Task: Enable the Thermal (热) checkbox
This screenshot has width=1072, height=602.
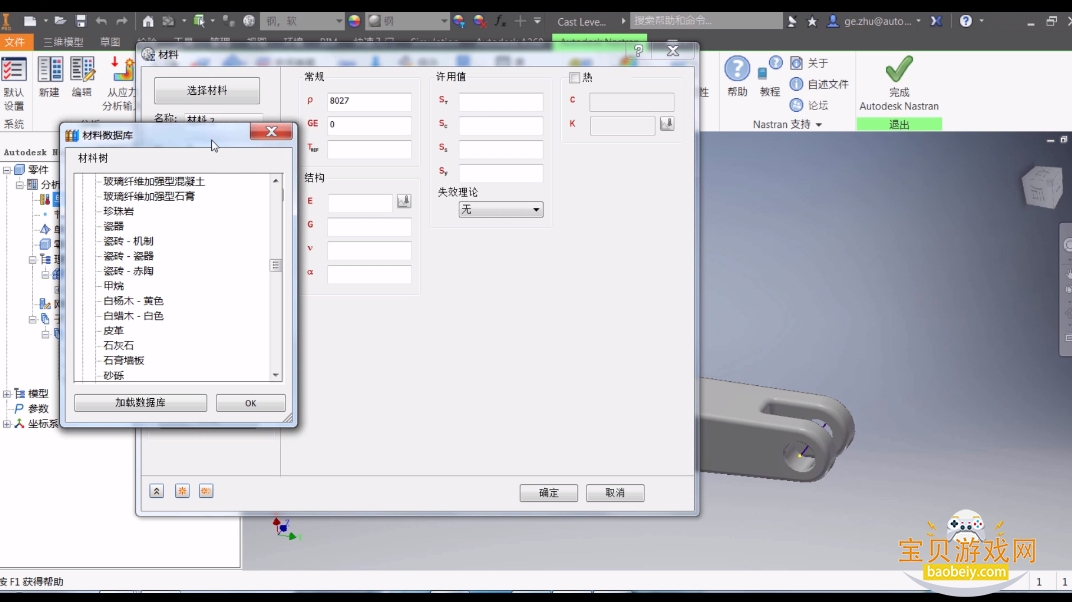Action: click(x=574, y=77)
